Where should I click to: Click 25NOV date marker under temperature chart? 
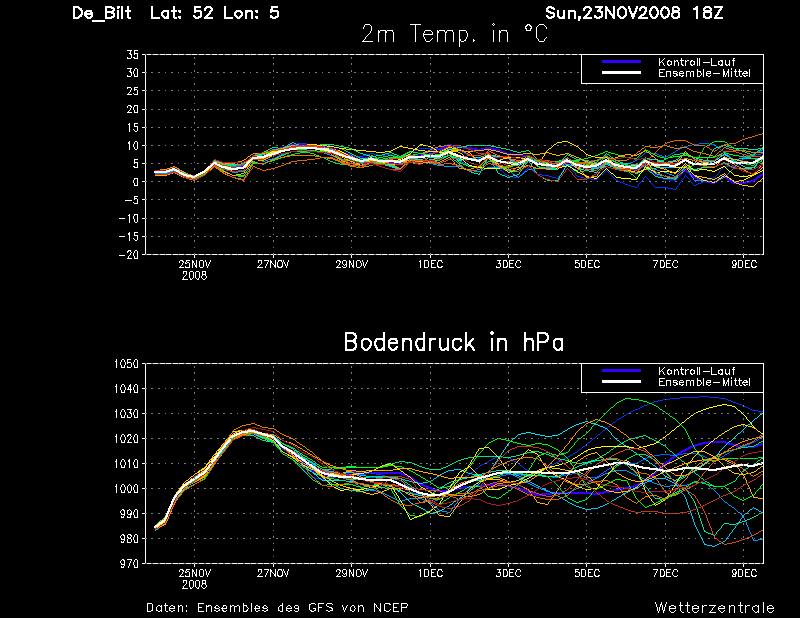tap(195, 265)
